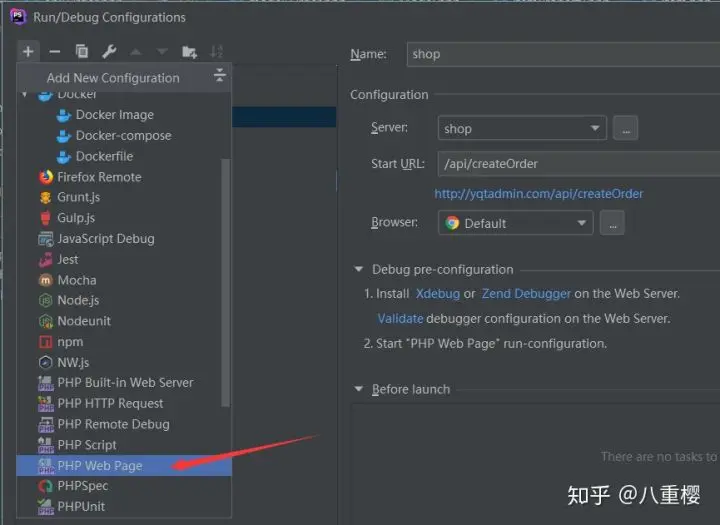
Task: Click the Move Up arrow icon
Action: coord(135,52)
